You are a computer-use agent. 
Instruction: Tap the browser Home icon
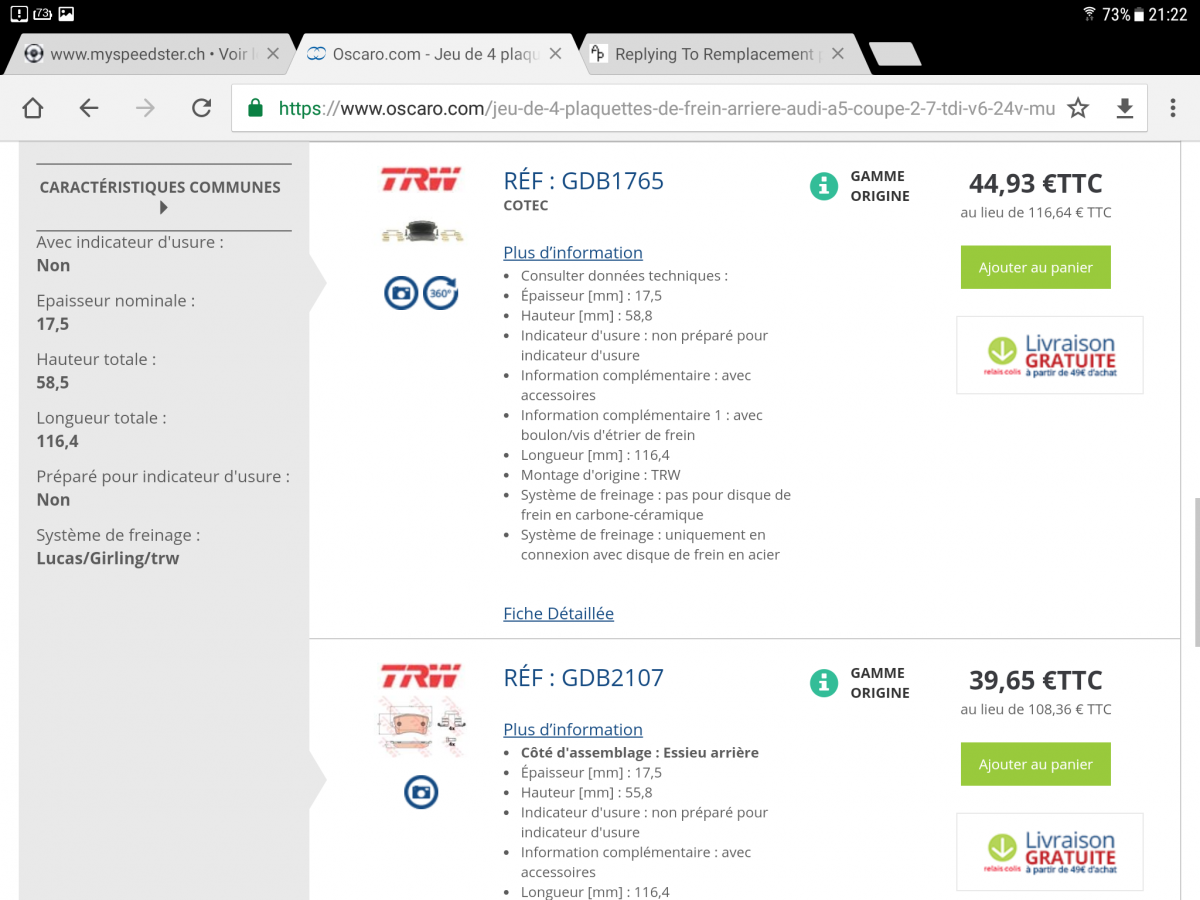point(33,108)
